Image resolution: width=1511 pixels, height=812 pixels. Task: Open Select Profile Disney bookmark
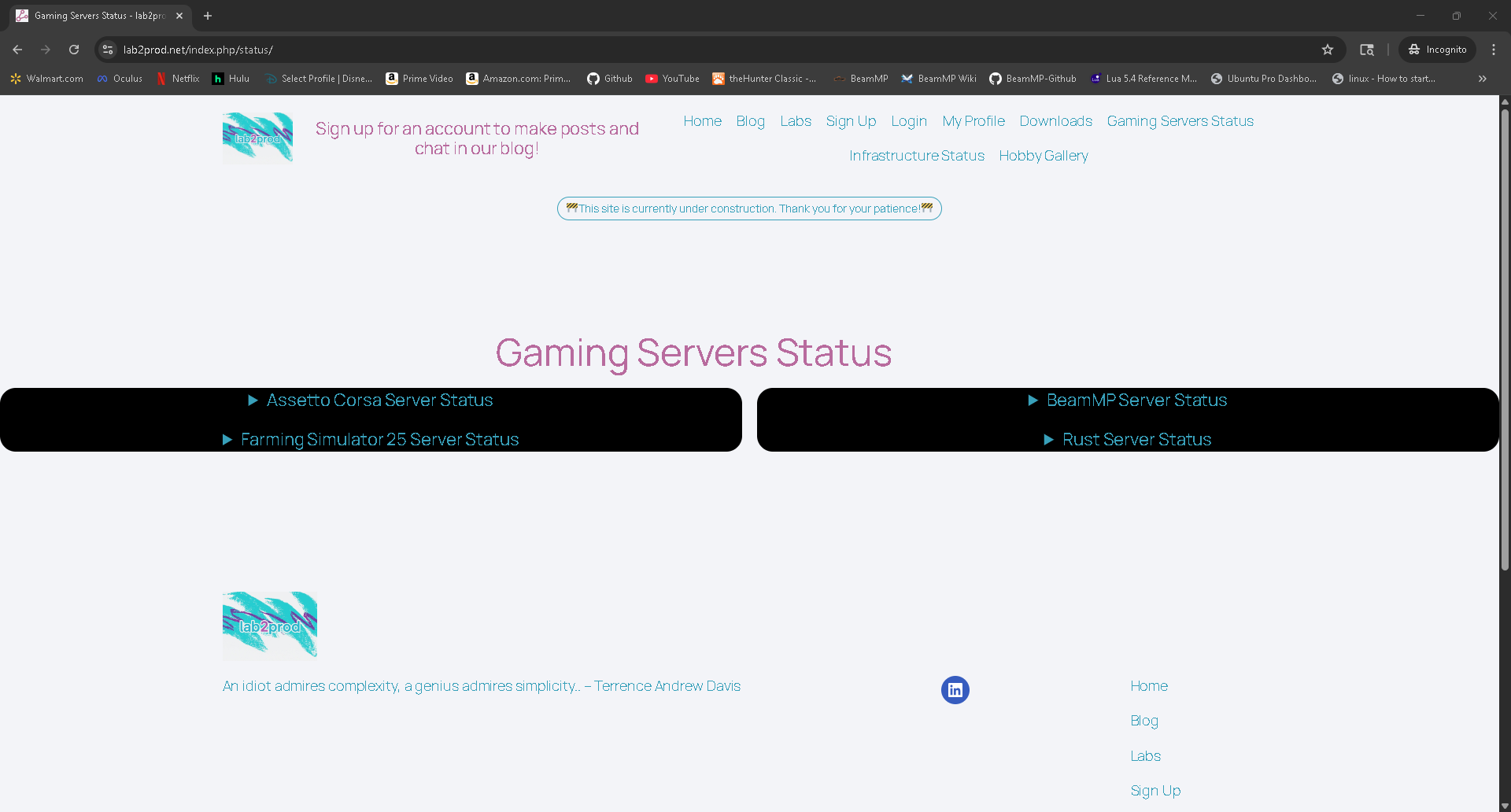[319, 79]
